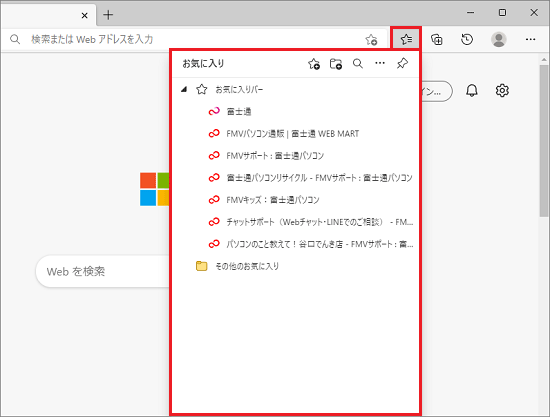Viewport: 550px width, 417px height.
Task: Click the page vertical scrollbar
Action: click(544, 140)
